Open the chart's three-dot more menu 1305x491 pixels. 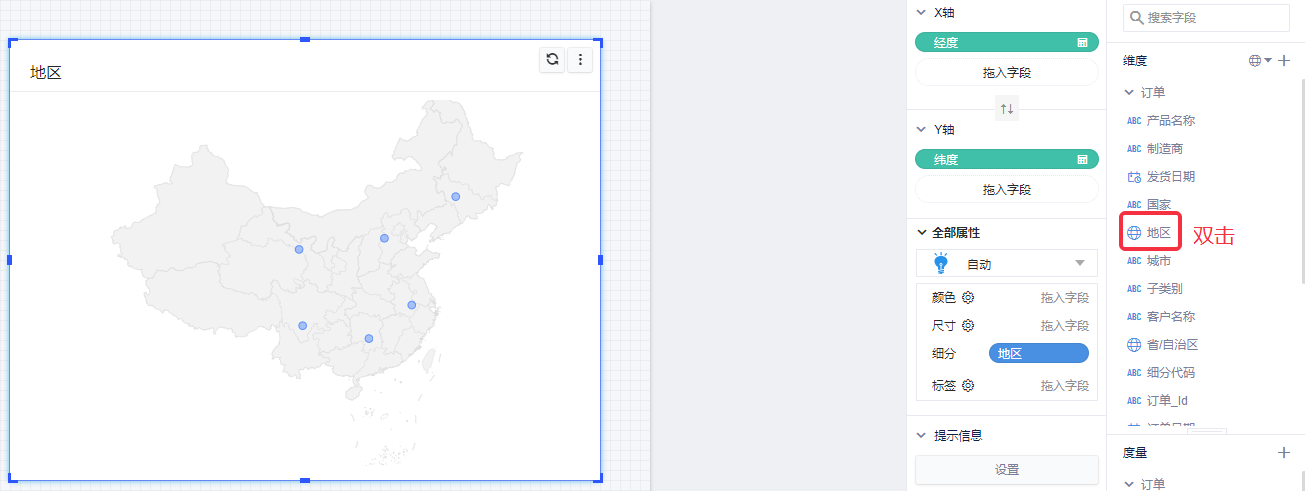580,60
